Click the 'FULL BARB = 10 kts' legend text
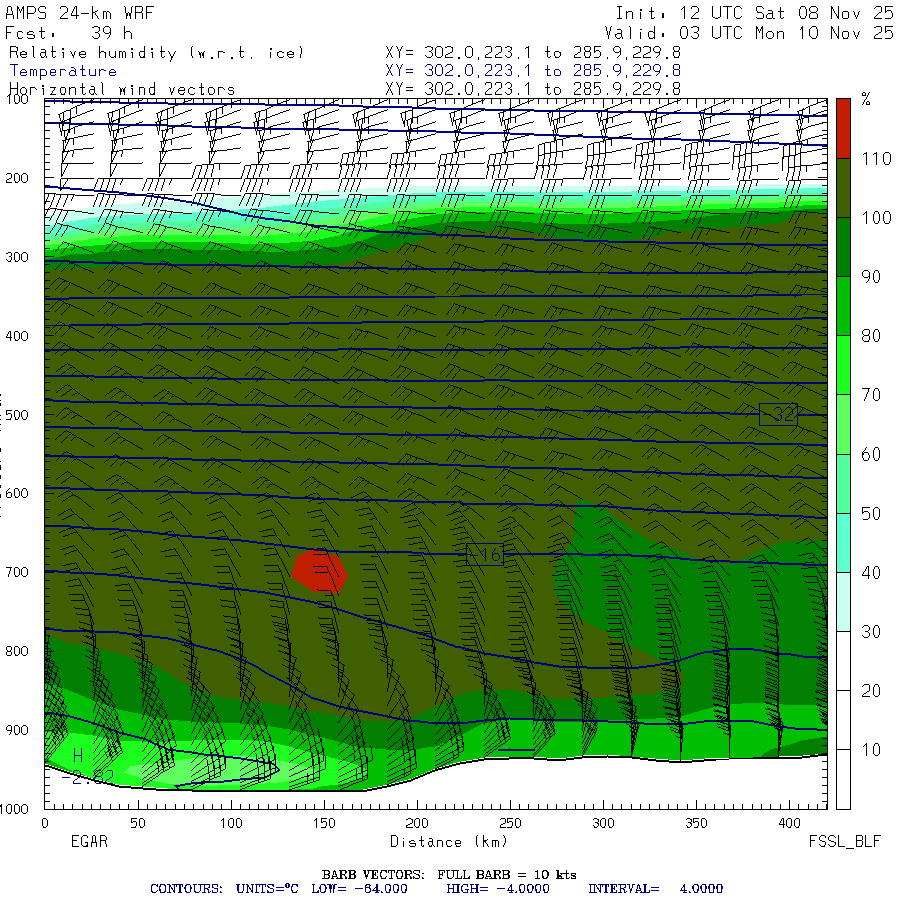 (507, 875)
